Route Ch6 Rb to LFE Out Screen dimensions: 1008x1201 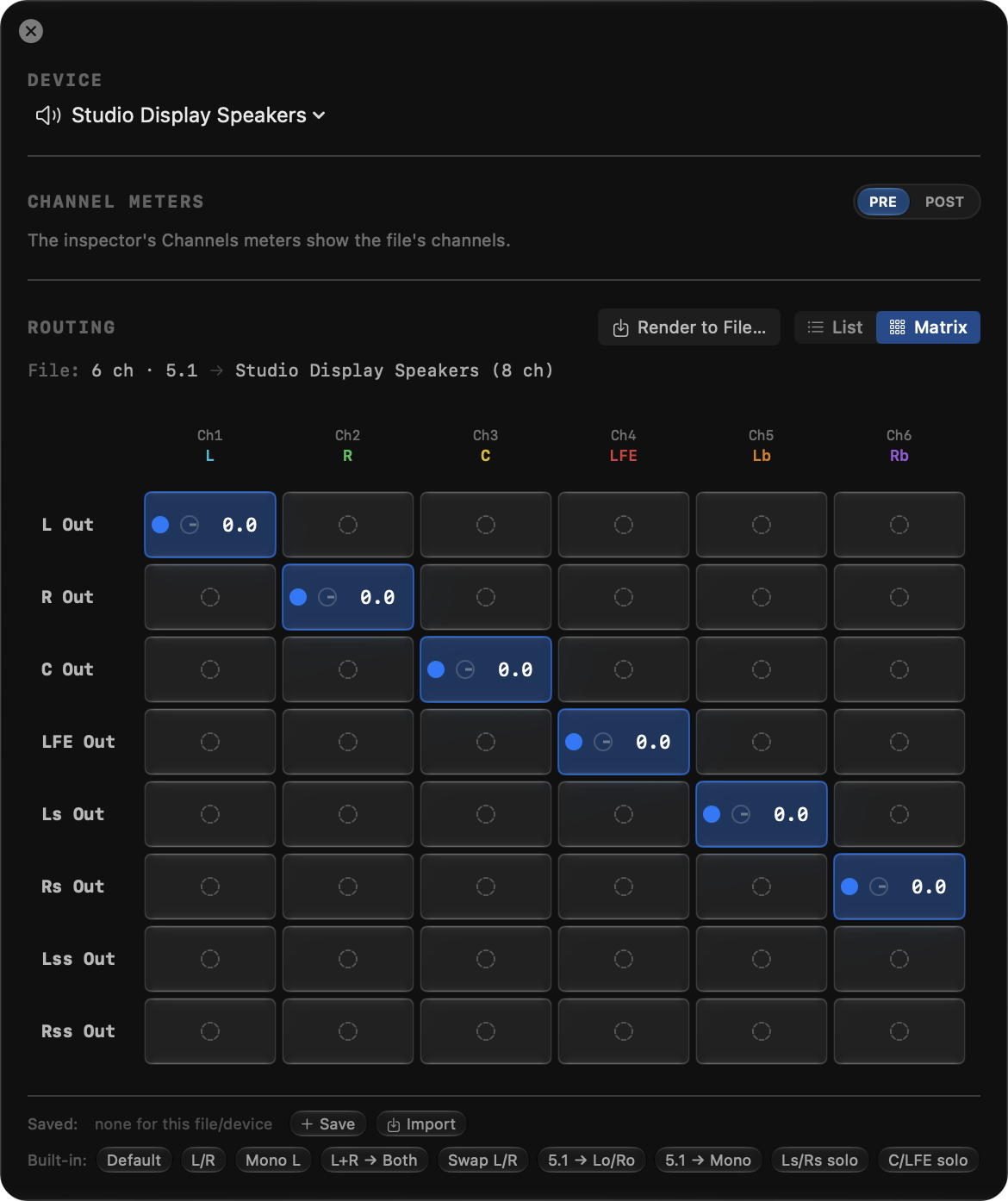899,742
